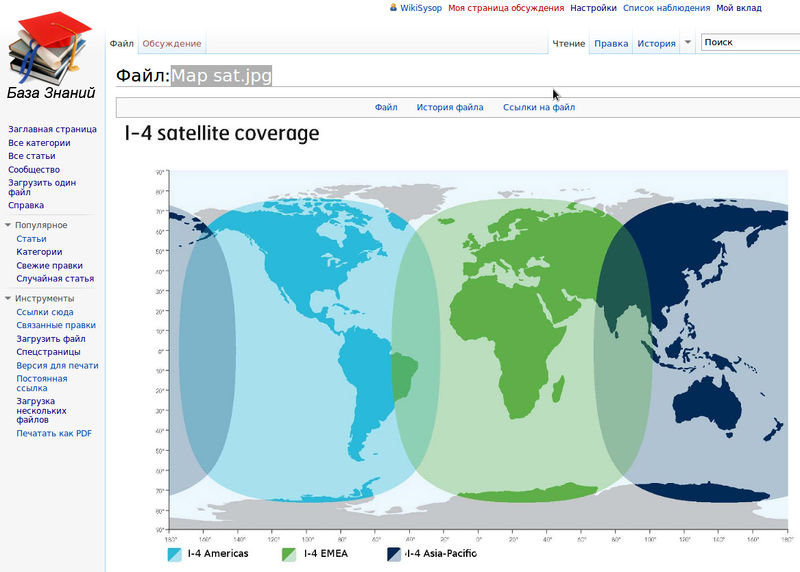Open the WikiSysop user page
This screenshot has width=800, height=572.
click(x=421, y=8)
